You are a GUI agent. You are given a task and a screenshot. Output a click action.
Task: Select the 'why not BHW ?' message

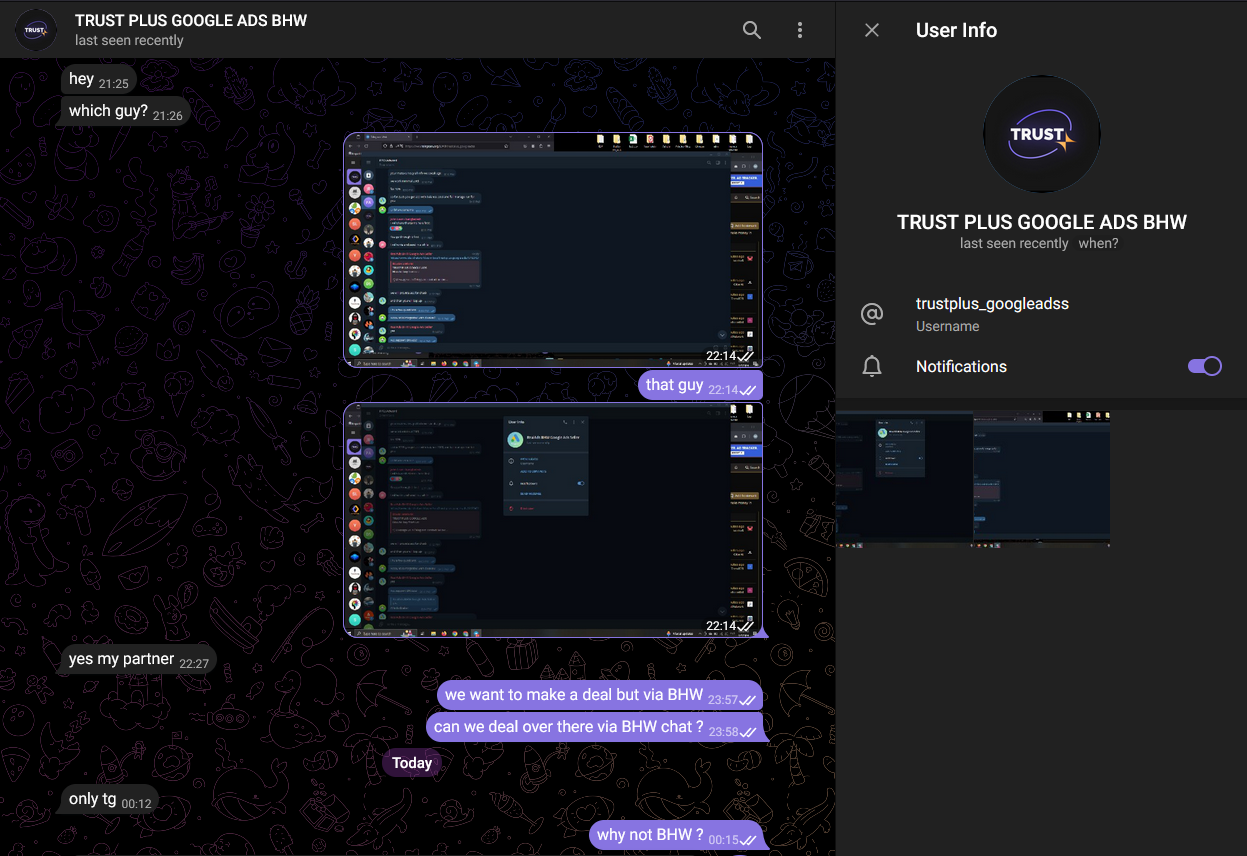677,836
